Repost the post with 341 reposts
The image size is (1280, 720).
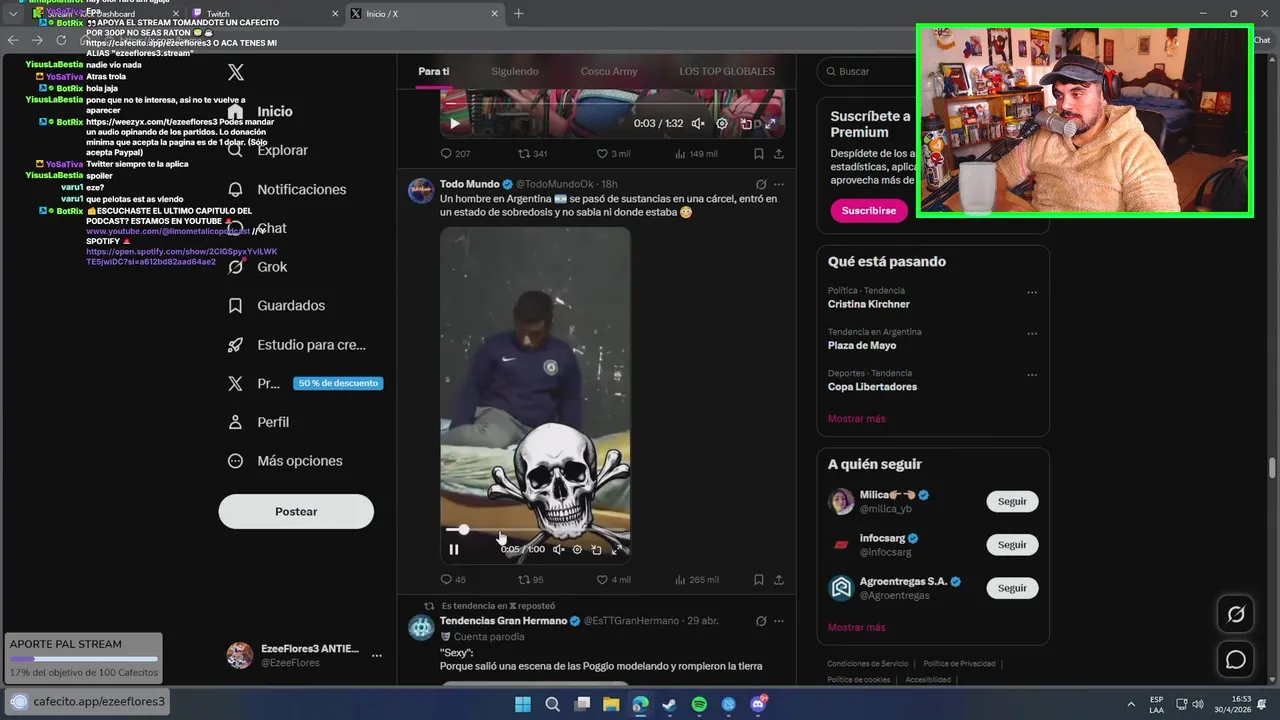coord(532,154)
